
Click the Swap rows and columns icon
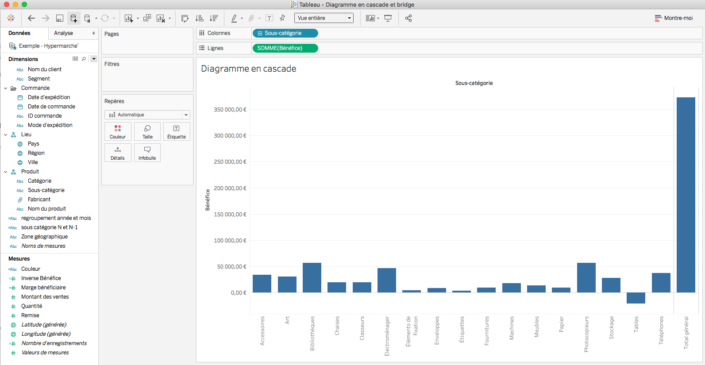184,18
